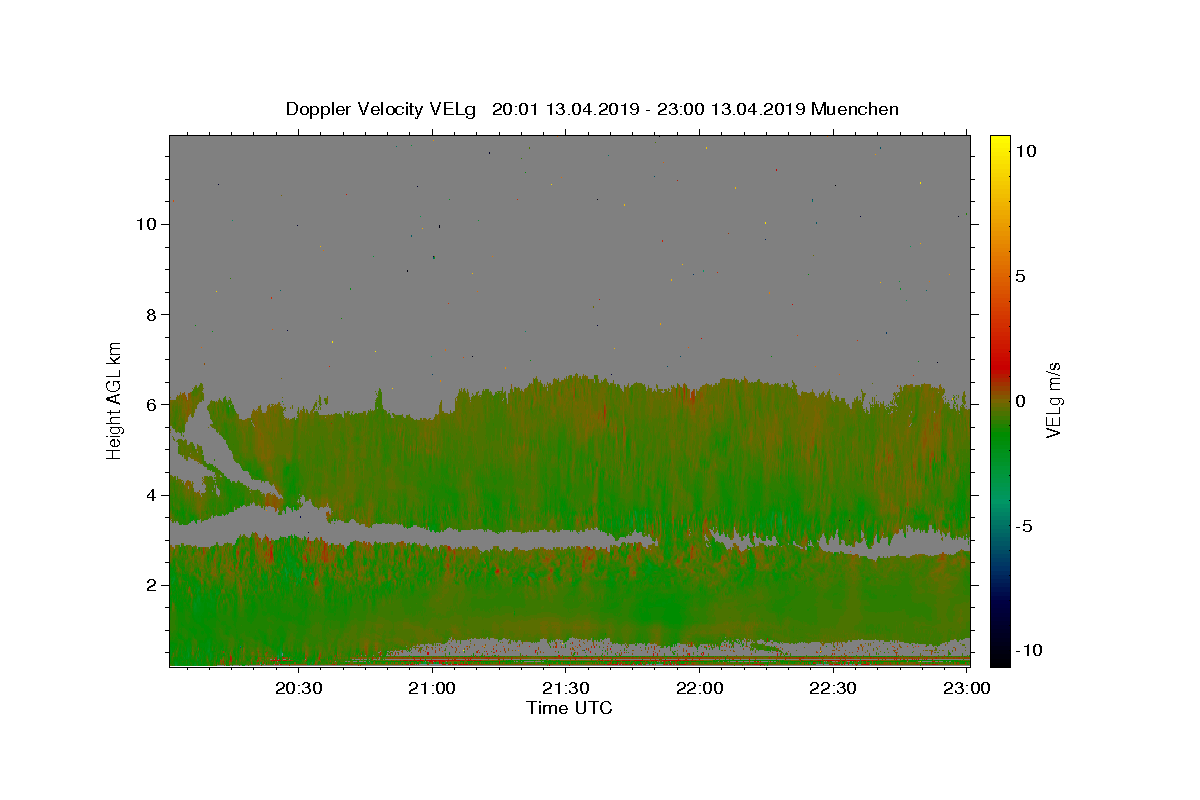Click the 22:30 time tick label
Viewport: 1200px width, 800px height.
click(833, 688)
